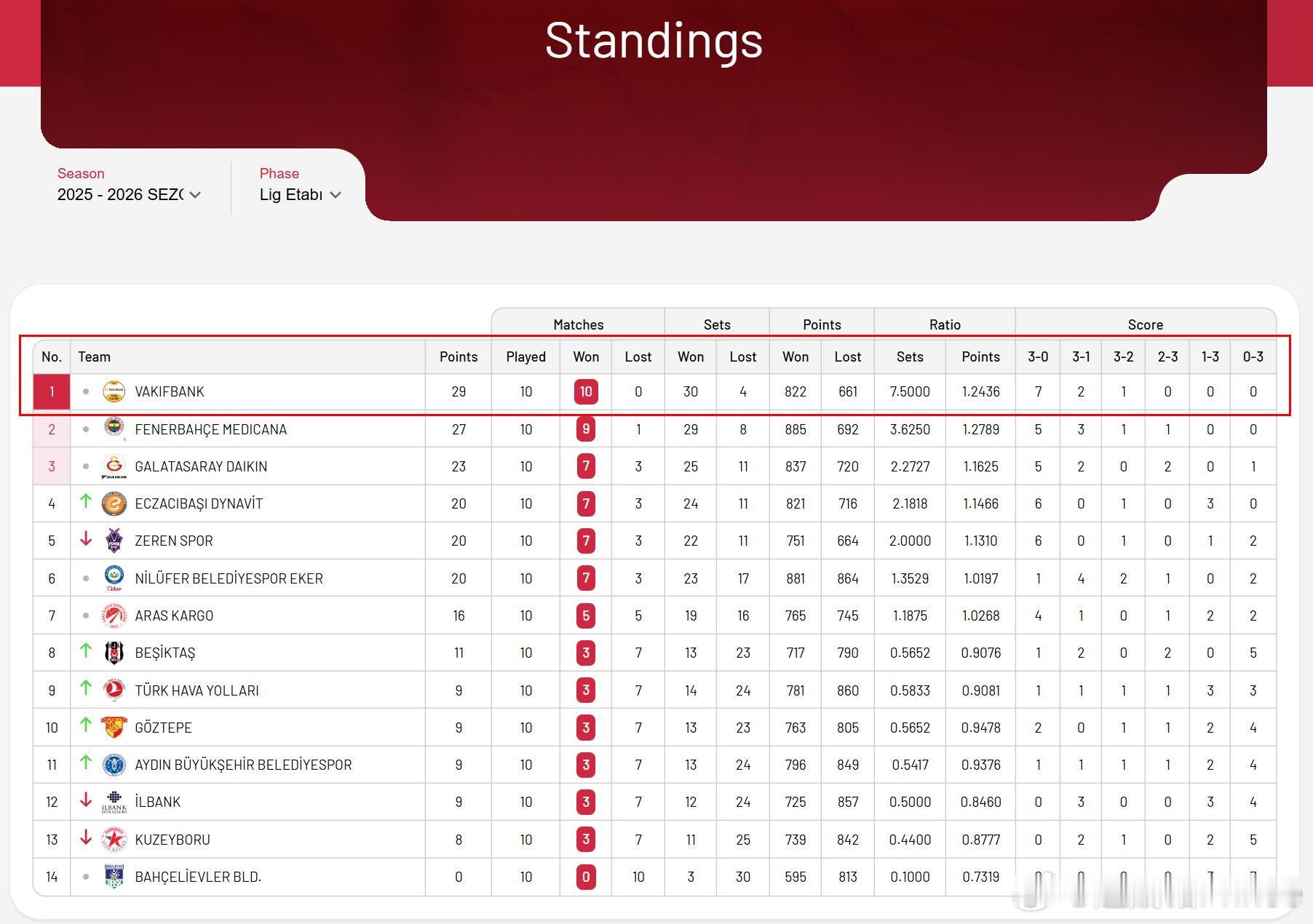Click the AYDIN BÜYÜKŞEHİR BELEDİYESPOR team name
Image resolution: width=1313 pixels, height=924 pixels.
(244, 765)
